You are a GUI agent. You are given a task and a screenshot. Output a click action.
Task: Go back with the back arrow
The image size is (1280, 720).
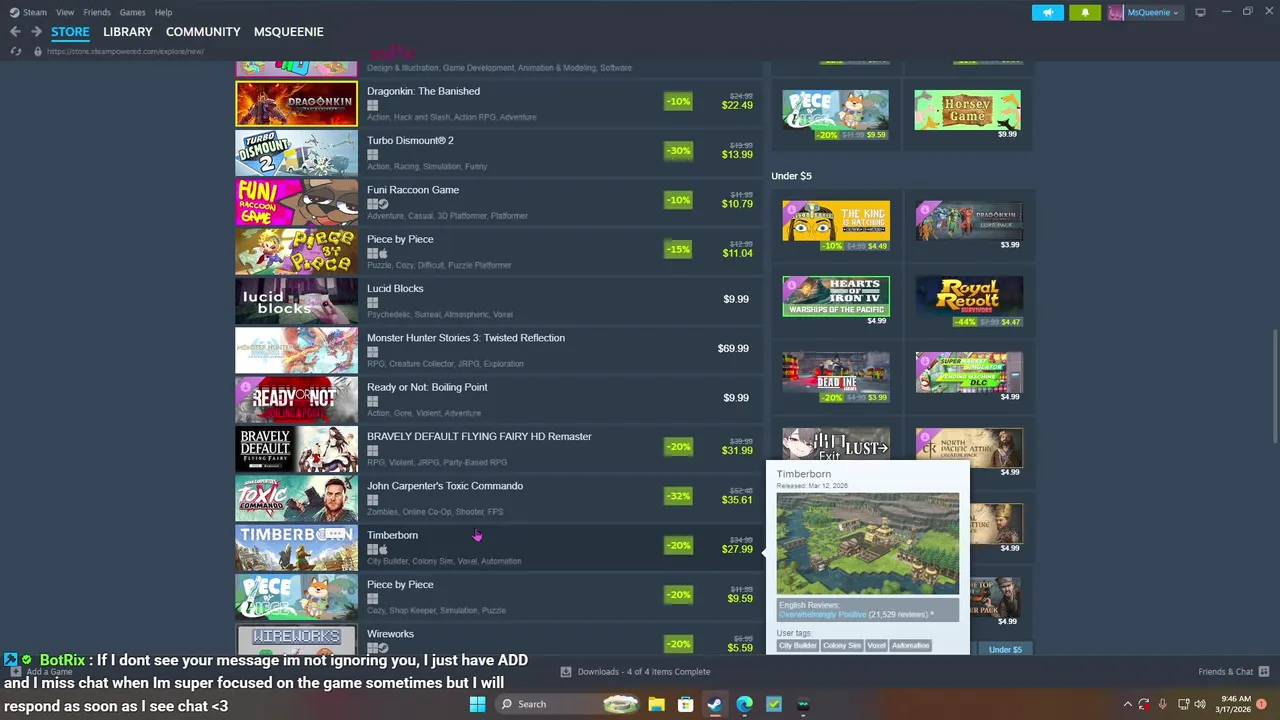click(15, 32)
